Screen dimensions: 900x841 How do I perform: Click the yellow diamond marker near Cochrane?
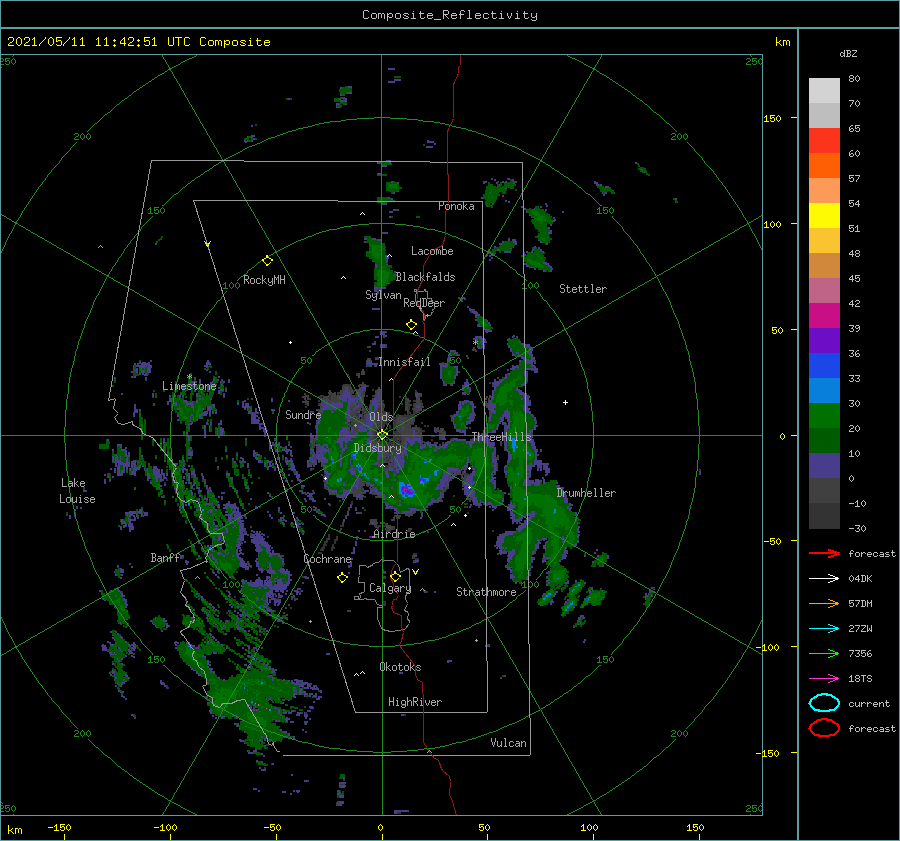coord(342,578)
